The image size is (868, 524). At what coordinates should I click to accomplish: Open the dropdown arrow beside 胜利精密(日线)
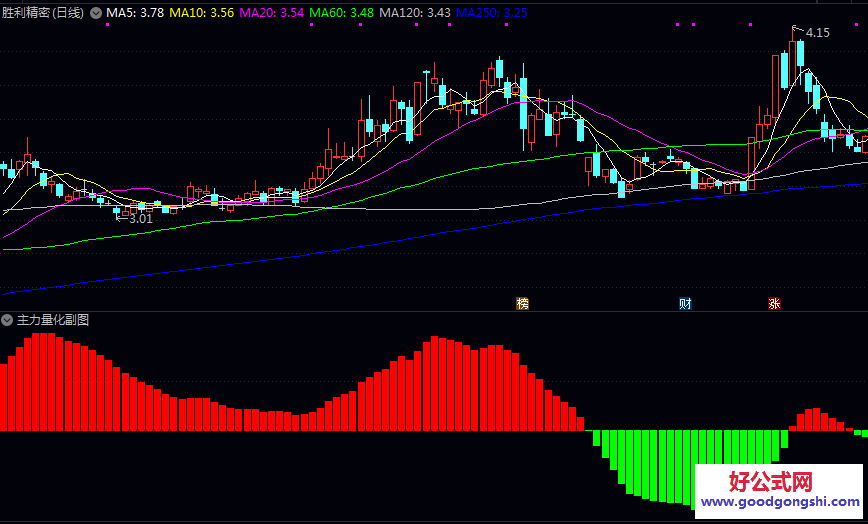pos(96,13)
